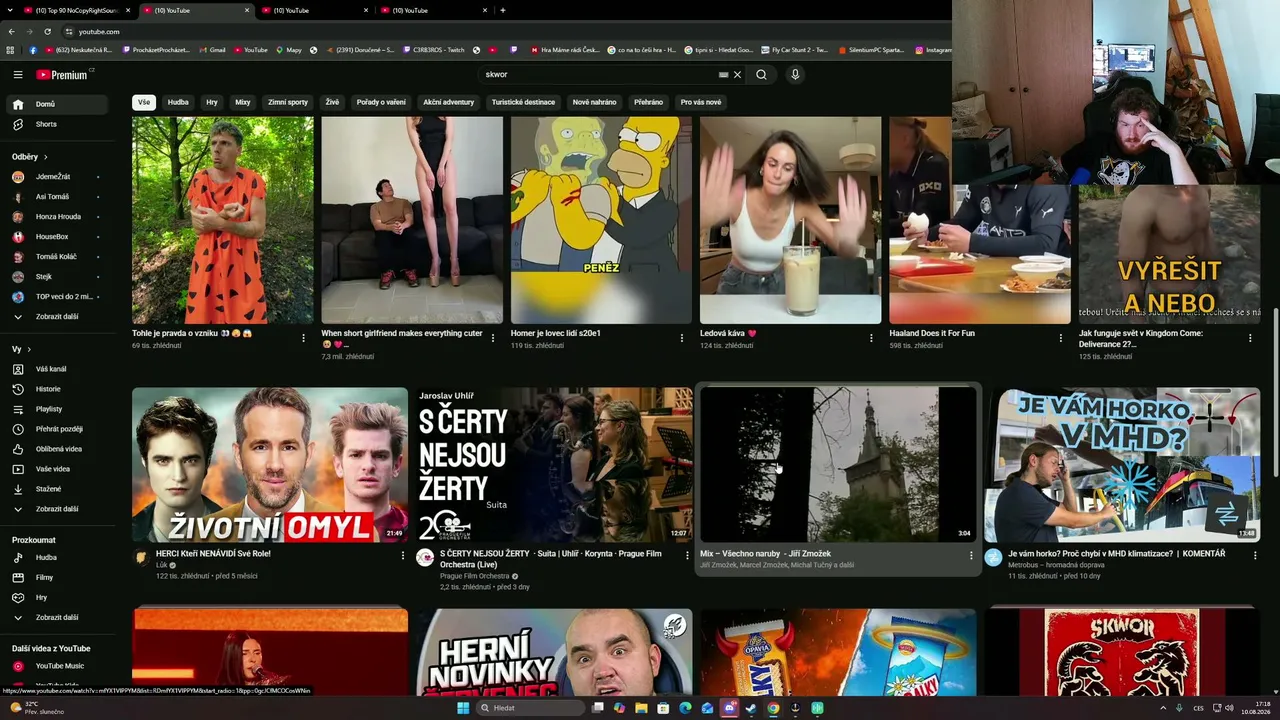This screenshot has width=1280, height=720.
Task: Click the Hledat taskbar search box
Action: pos(528,708)
